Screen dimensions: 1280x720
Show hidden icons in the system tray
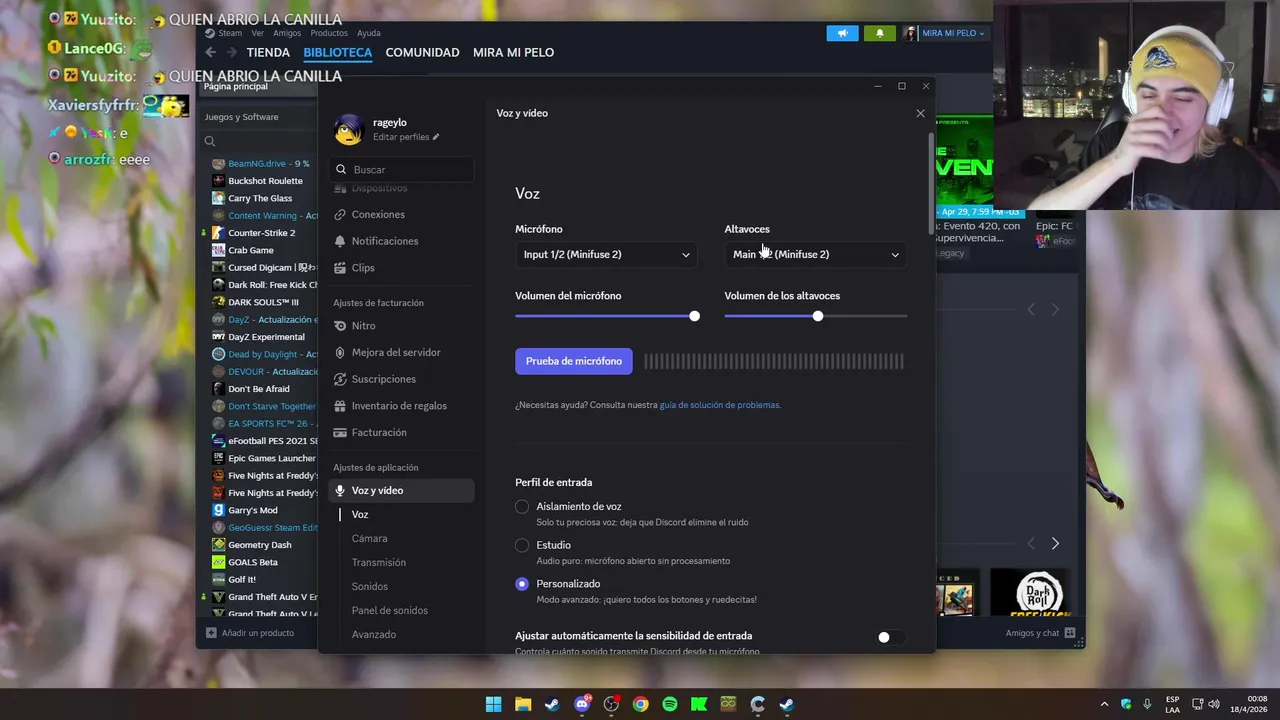(1104, 704)
